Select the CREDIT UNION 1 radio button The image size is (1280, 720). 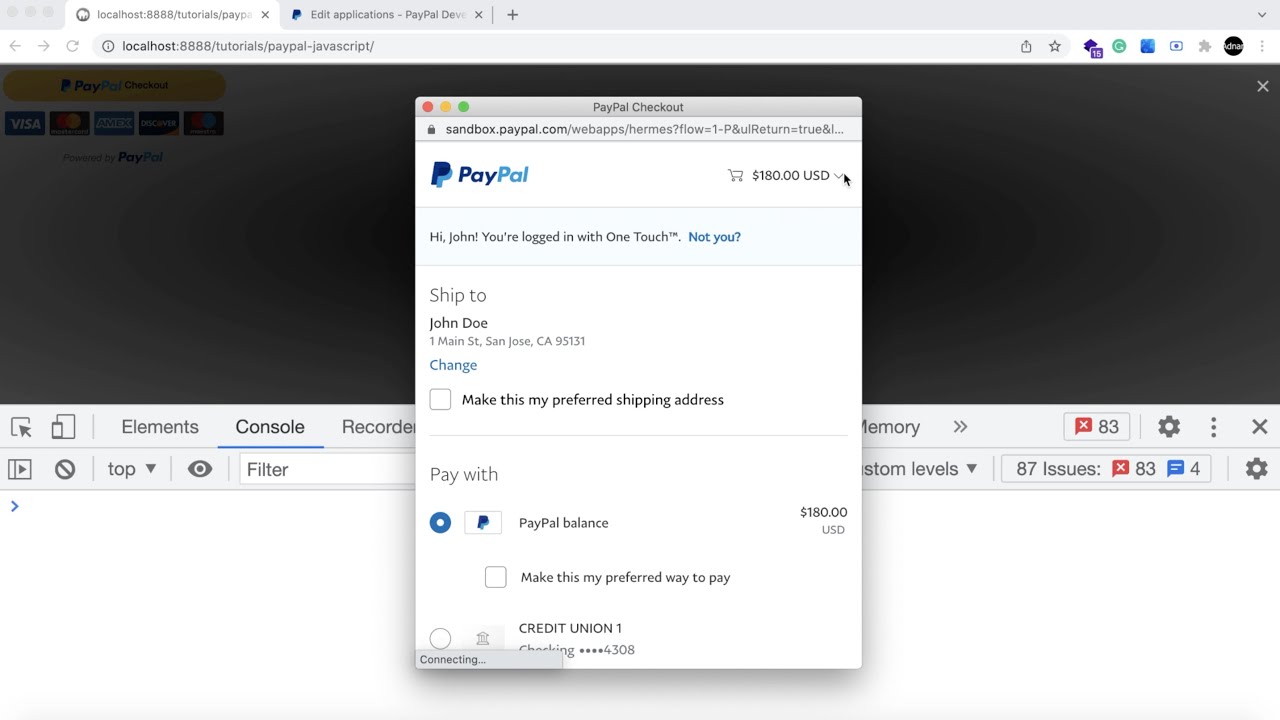pyautogui.click(x=440, y=638)
